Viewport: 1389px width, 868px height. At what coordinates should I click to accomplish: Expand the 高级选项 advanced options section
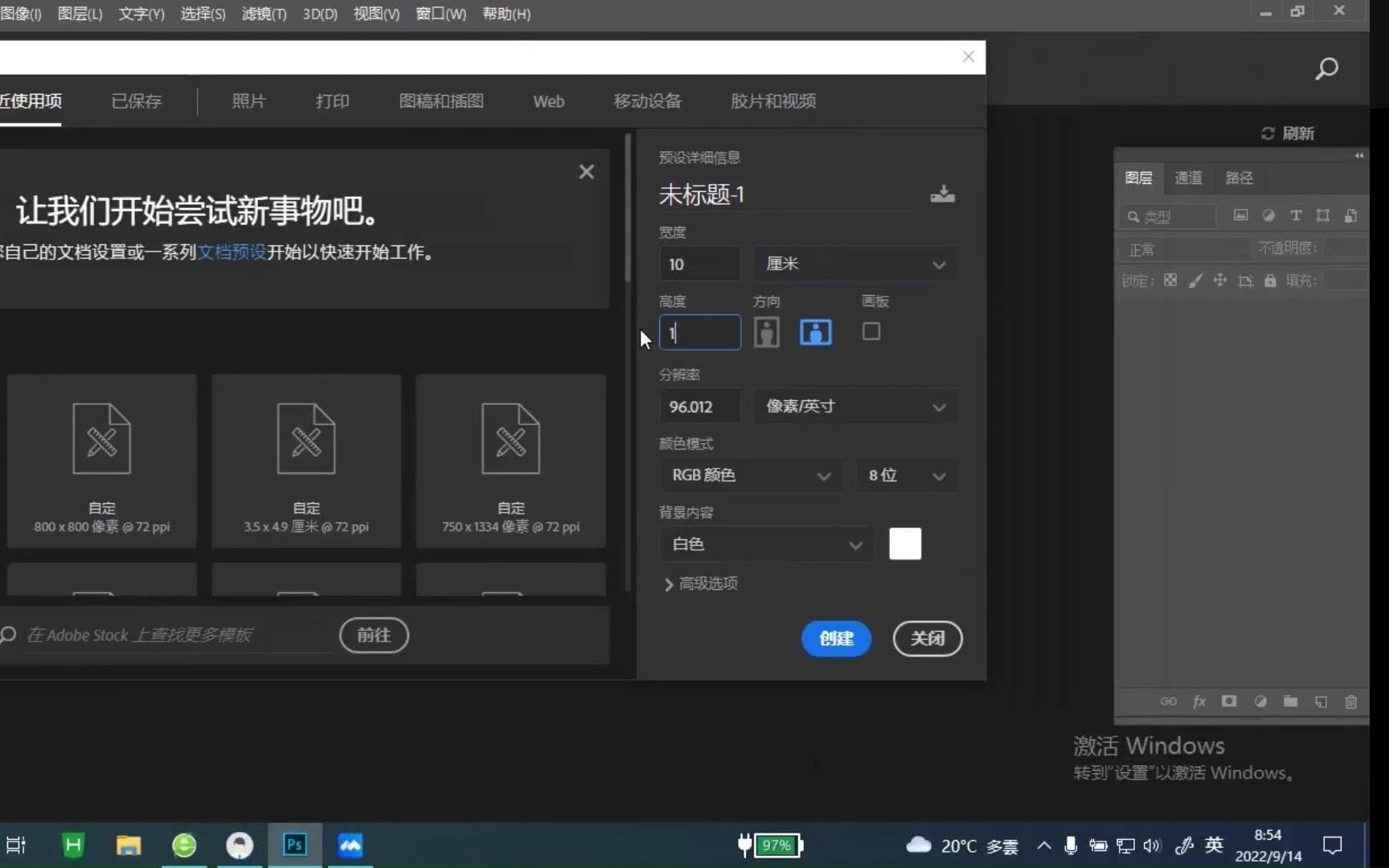tap(700, 584)
